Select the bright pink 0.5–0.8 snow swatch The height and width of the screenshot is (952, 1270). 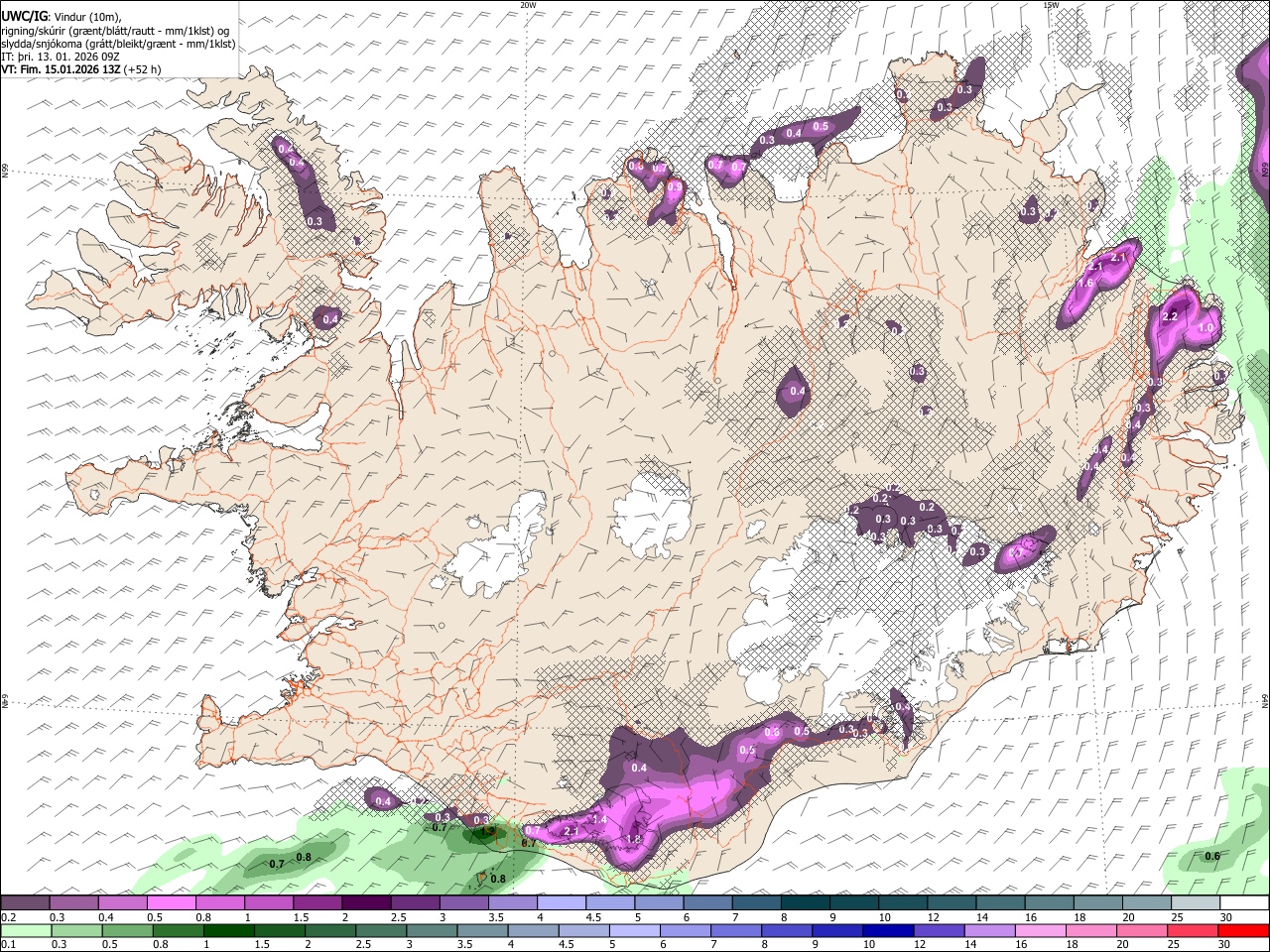click(172, 902)
